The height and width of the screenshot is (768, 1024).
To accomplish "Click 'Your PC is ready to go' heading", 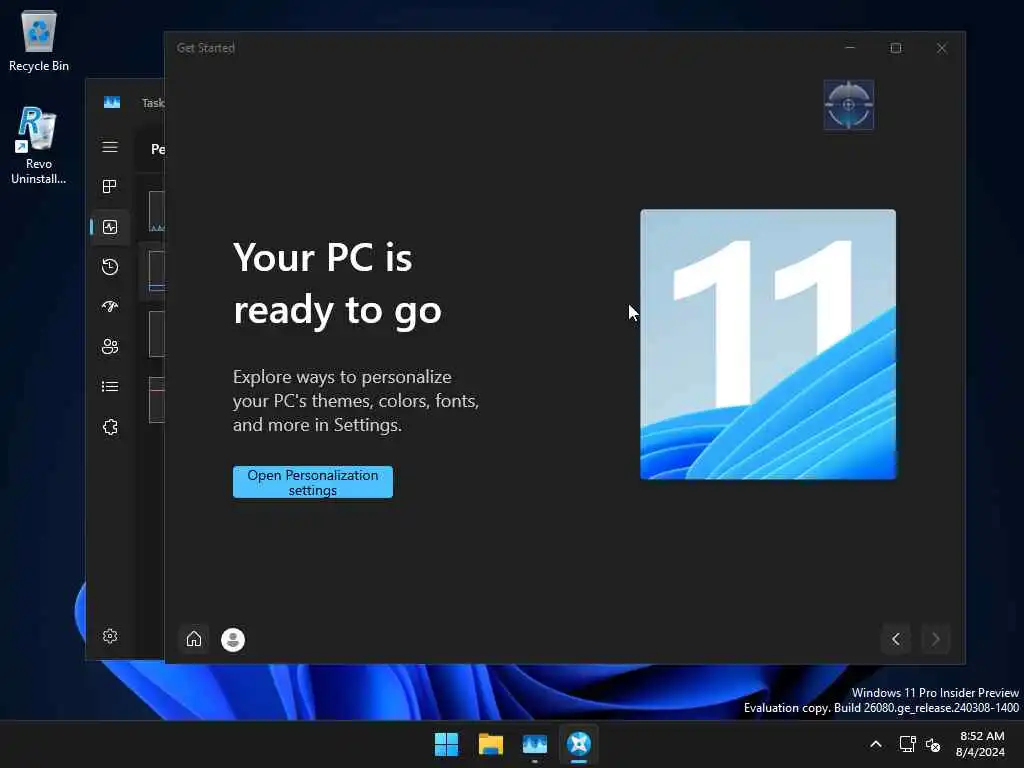I will (338, 283).
